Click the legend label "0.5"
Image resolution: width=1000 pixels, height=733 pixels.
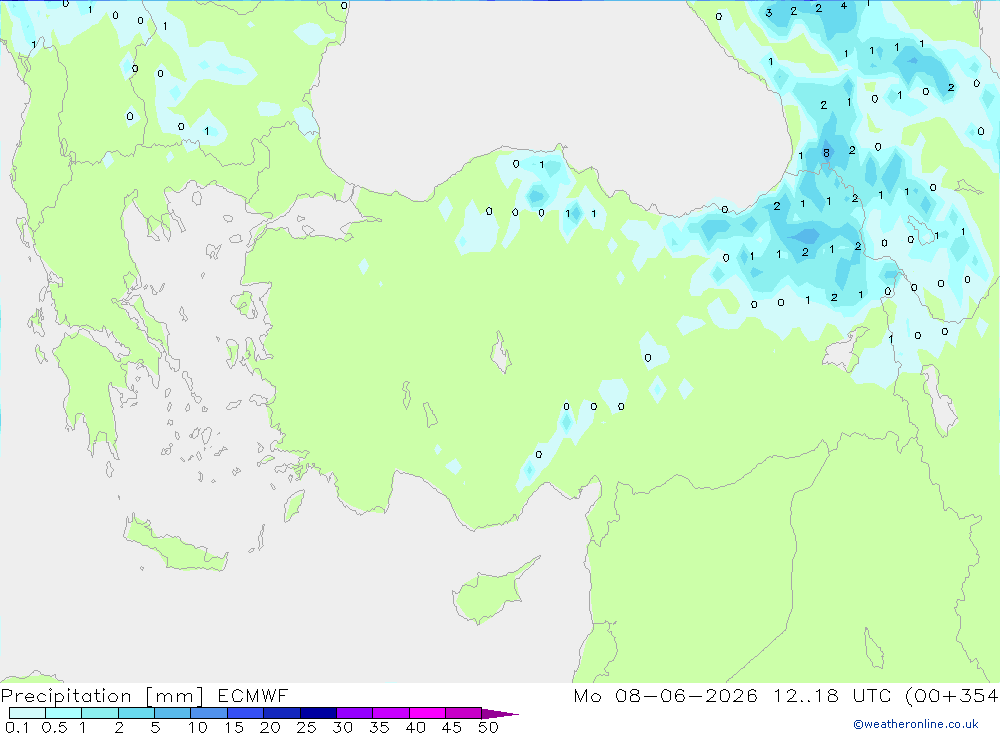pos(54,727)
